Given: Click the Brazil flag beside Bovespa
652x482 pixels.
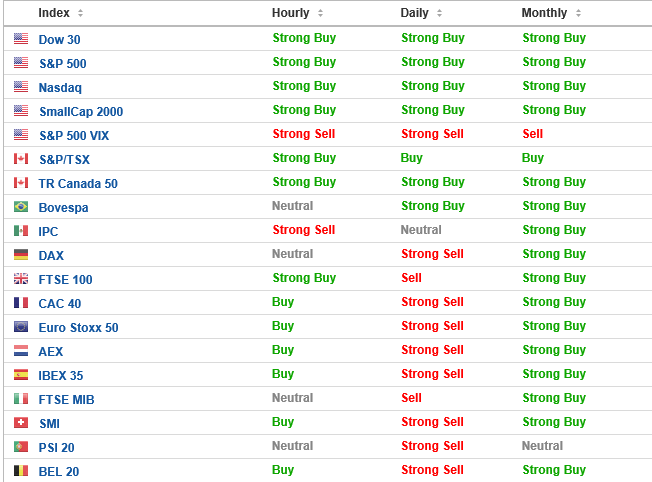Looking at the screenshot, I should [21, 207].
